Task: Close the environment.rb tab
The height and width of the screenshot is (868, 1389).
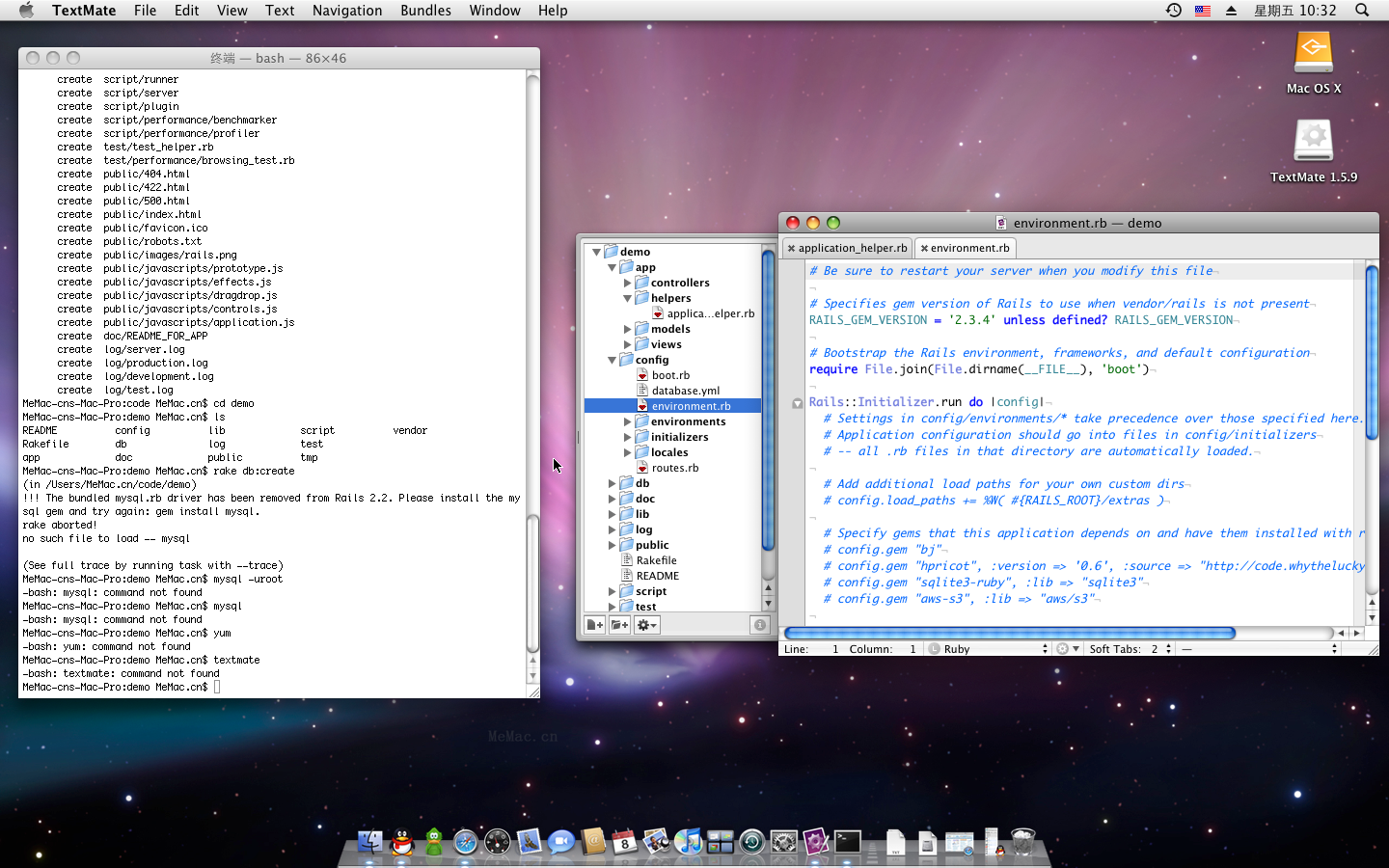Action: click(x=924, y=248)
